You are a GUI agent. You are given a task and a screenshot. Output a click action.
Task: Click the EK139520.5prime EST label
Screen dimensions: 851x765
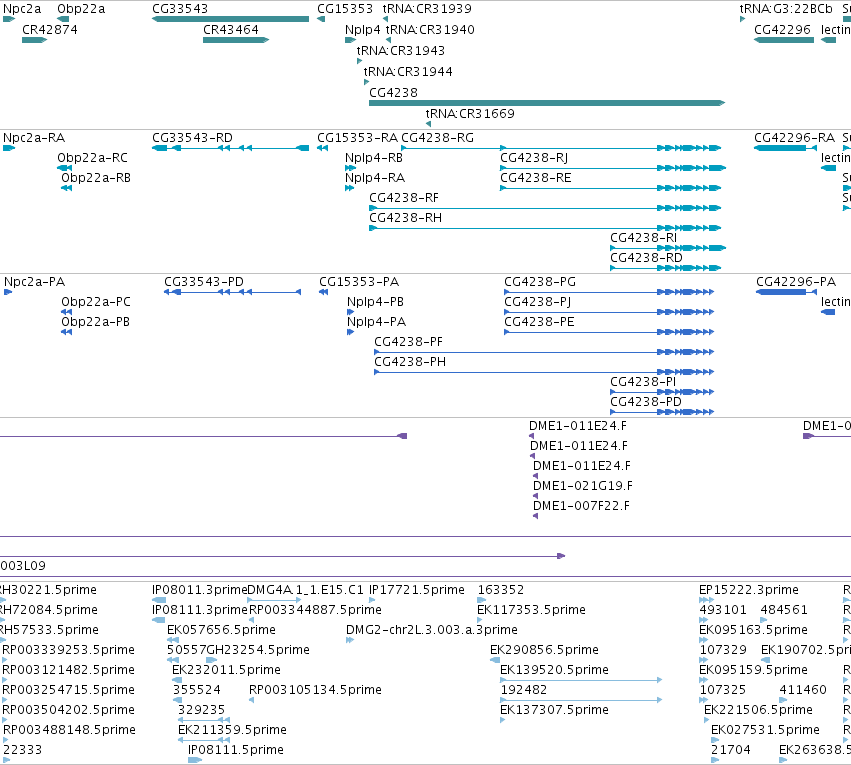(555, 670)
